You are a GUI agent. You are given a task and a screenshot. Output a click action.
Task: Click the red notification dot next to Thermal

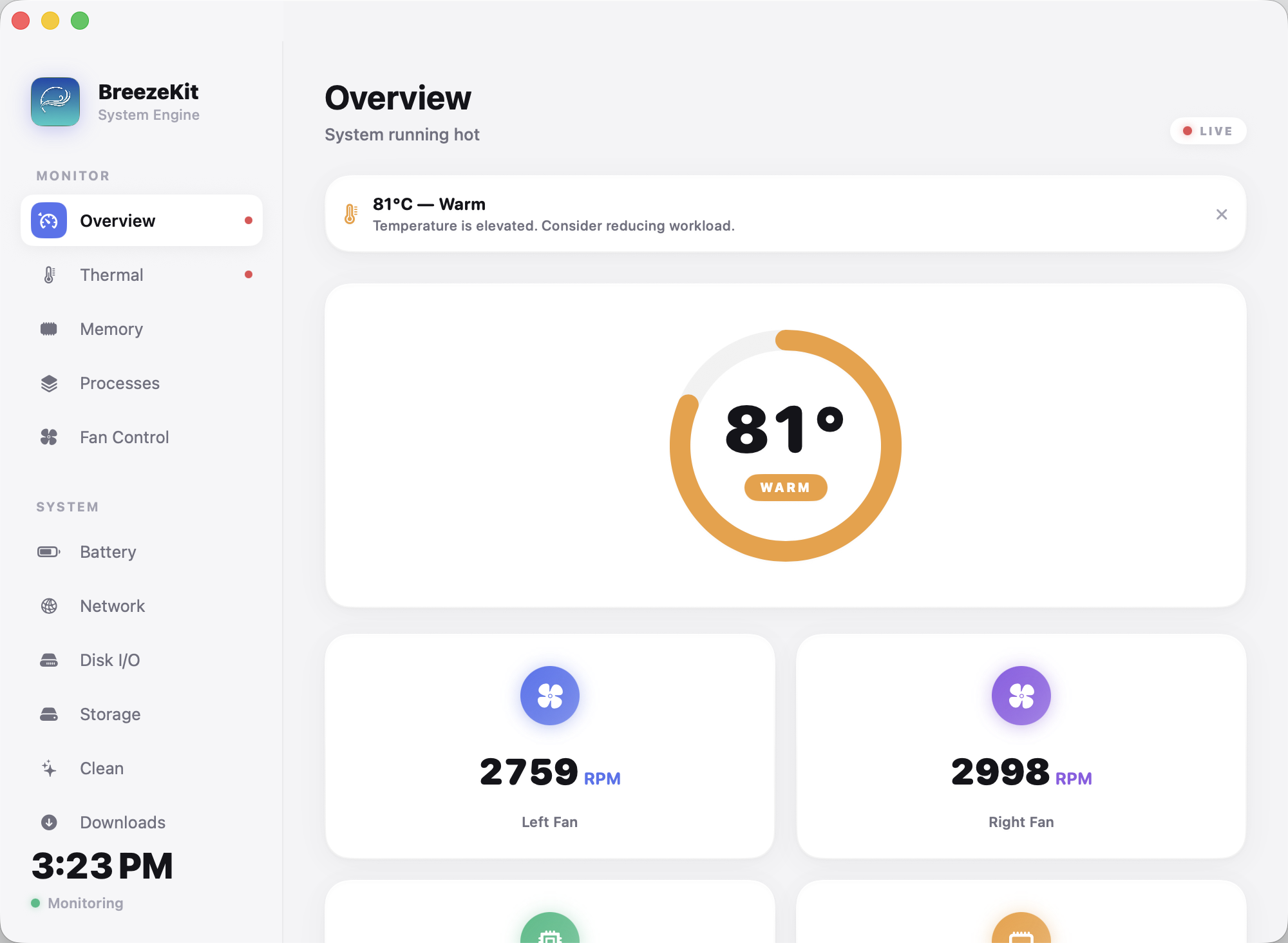click(x=249, y=274)
